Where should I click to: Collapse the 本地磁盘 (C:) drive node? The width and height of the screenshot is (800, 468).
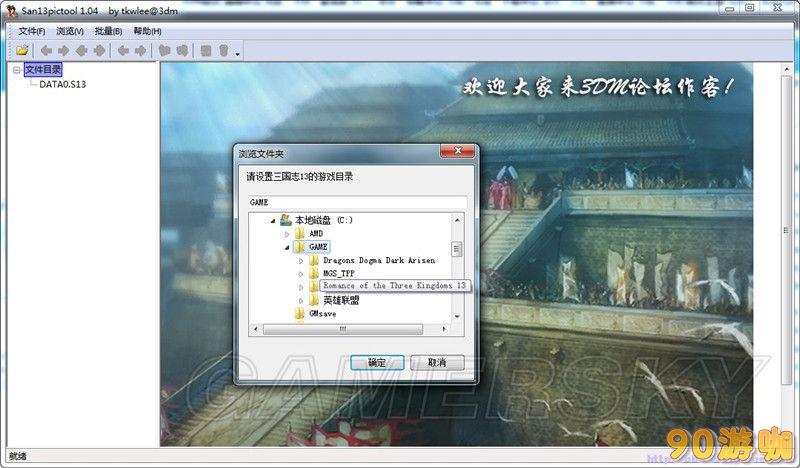click(x=273, y=220)
